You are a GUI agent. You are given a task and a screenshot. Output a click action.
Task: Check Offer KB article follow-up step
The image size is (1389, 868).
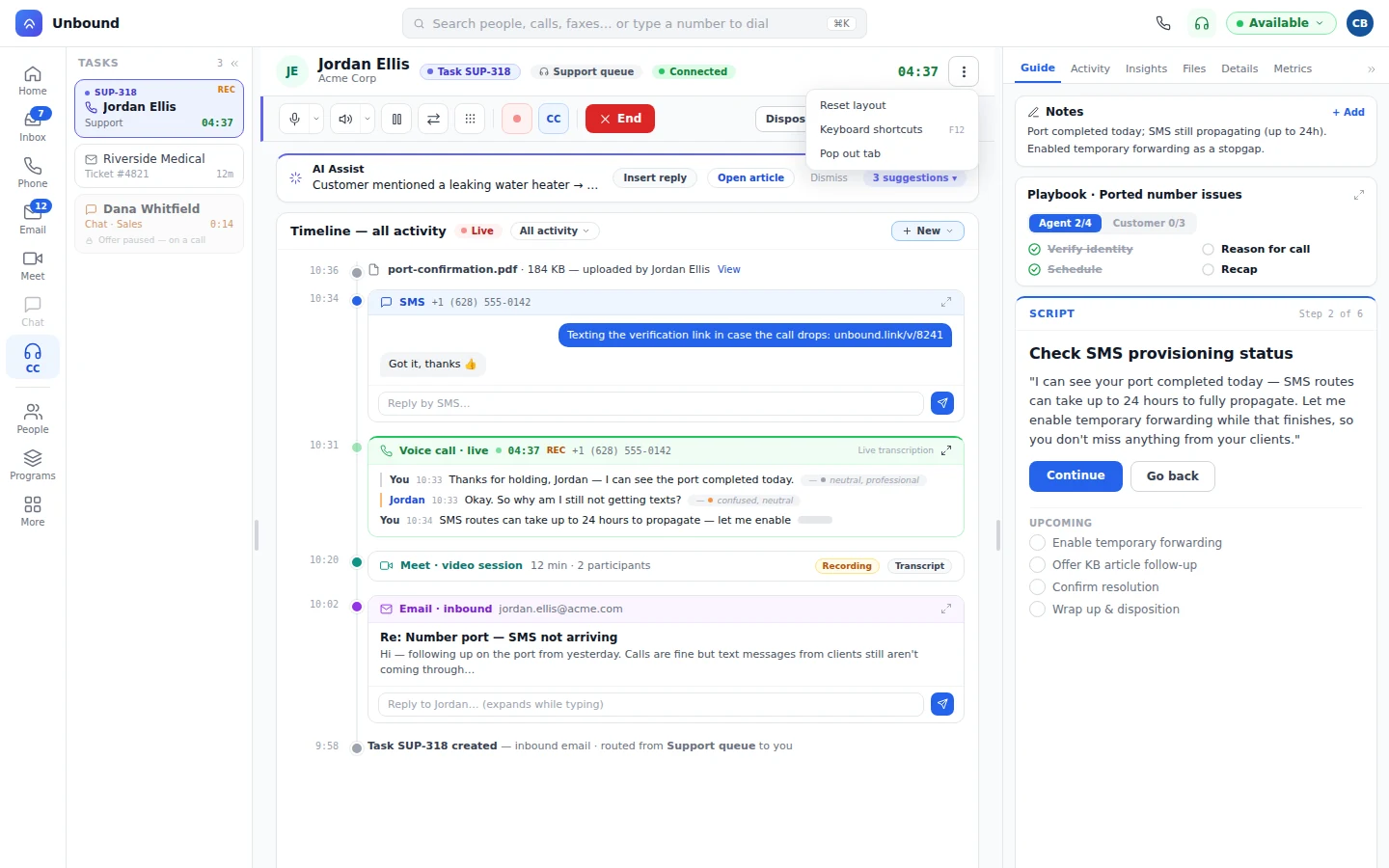coord(1038,565)
